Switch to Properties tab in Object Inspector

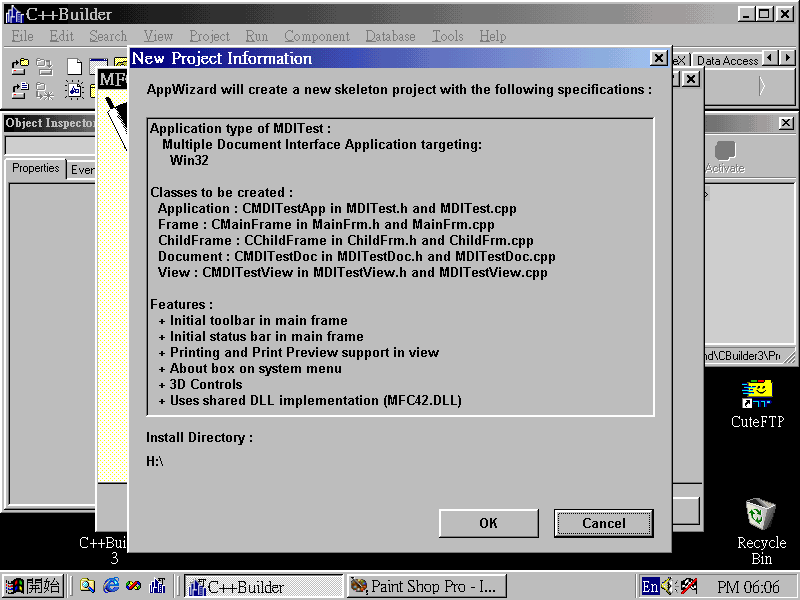point(36,168)
